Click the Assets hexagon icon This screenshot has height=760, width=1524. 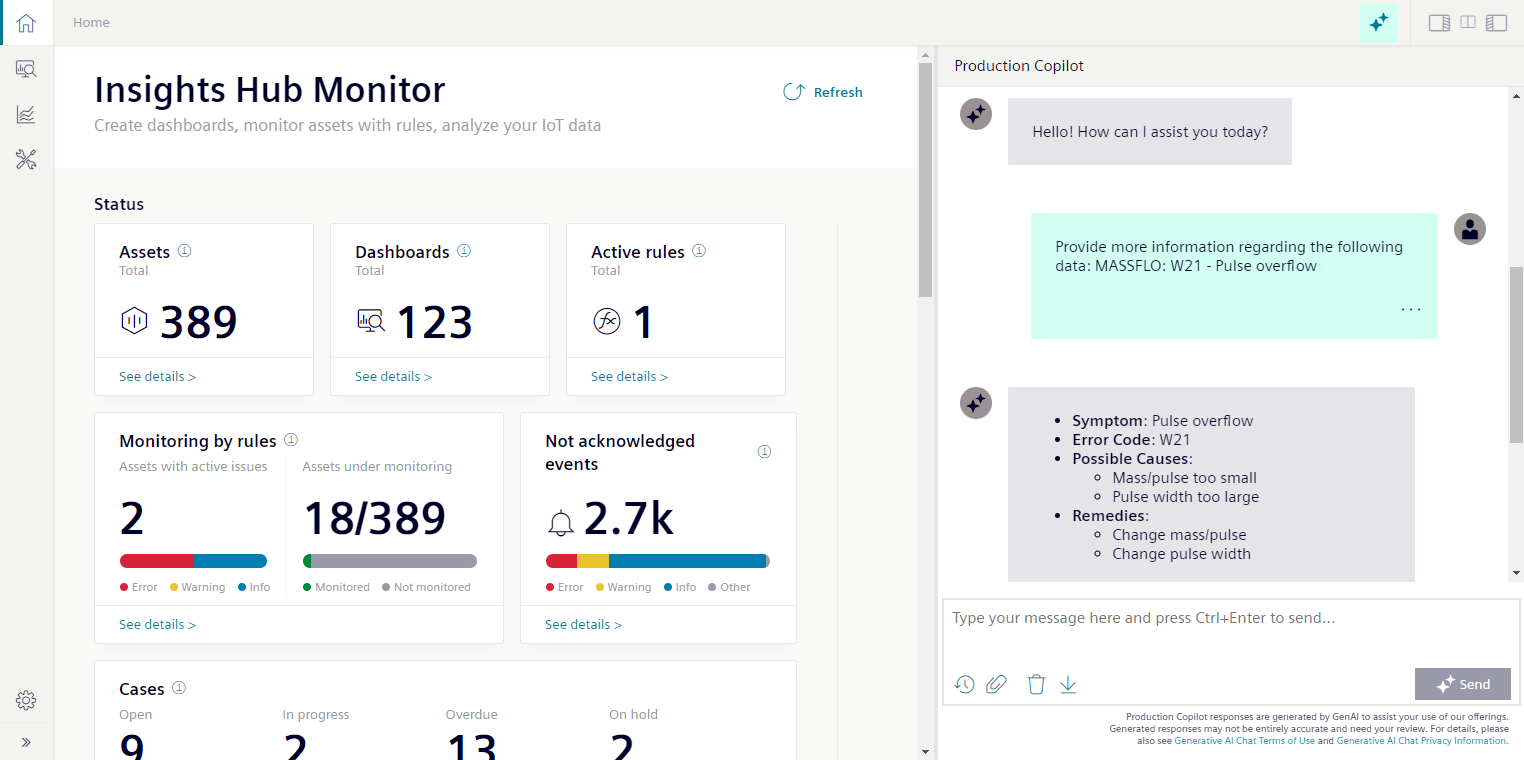(134, 321)
